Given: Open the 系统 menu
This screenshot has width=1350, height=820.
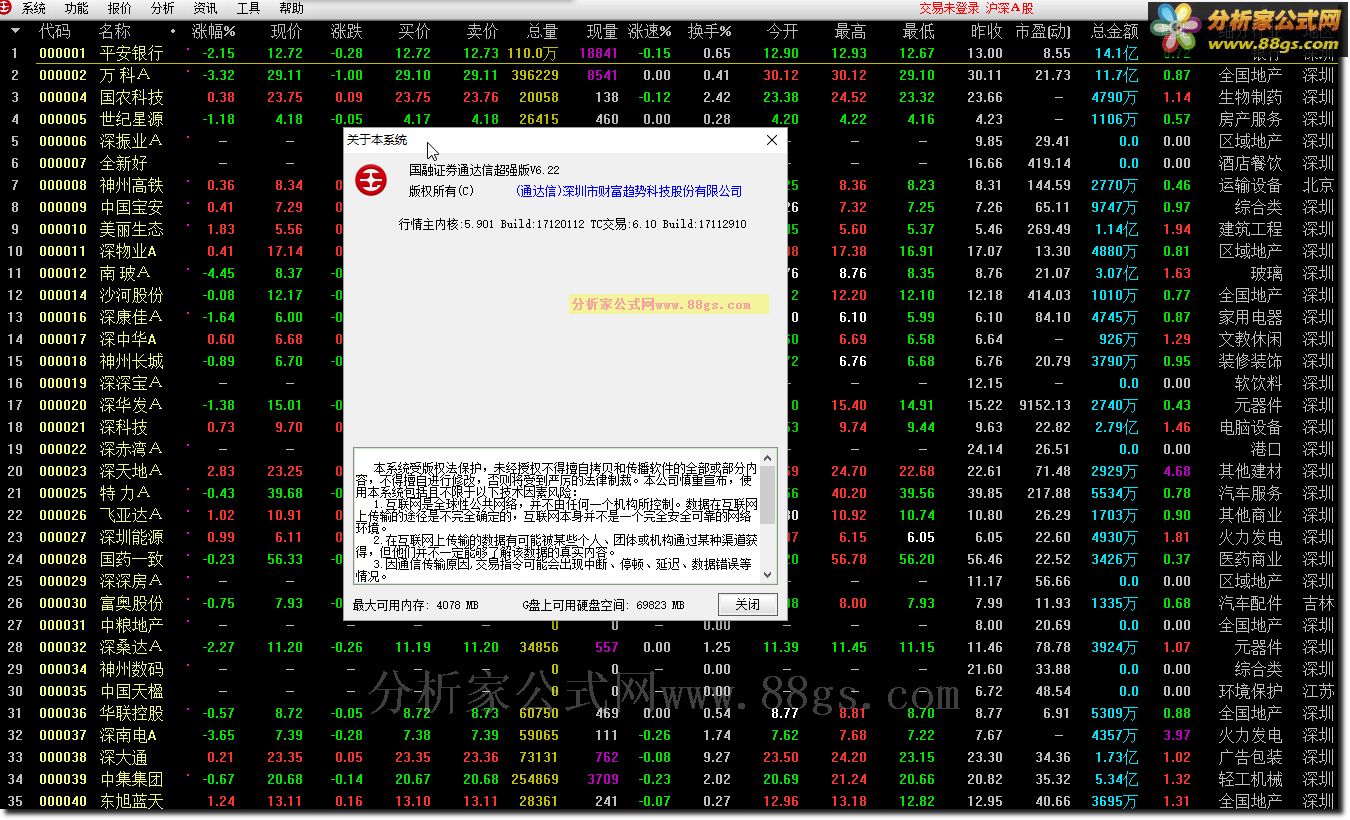Looking at the screenshot, I should coord(33,9).
